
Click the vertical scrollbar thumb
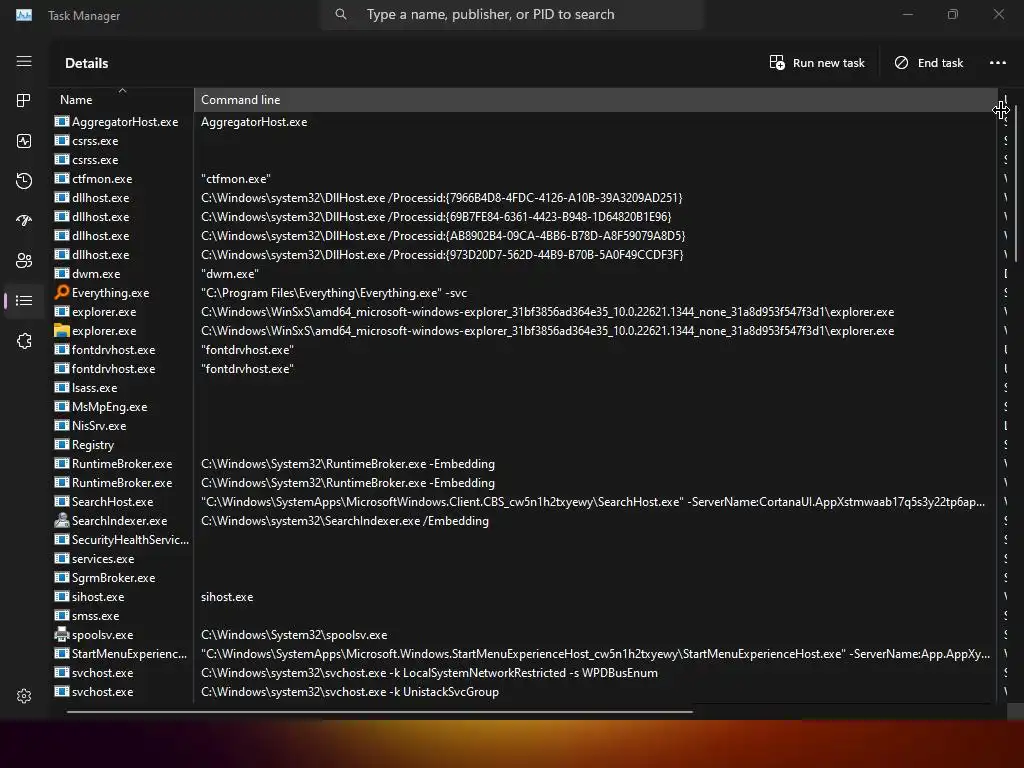[1016, 182]
